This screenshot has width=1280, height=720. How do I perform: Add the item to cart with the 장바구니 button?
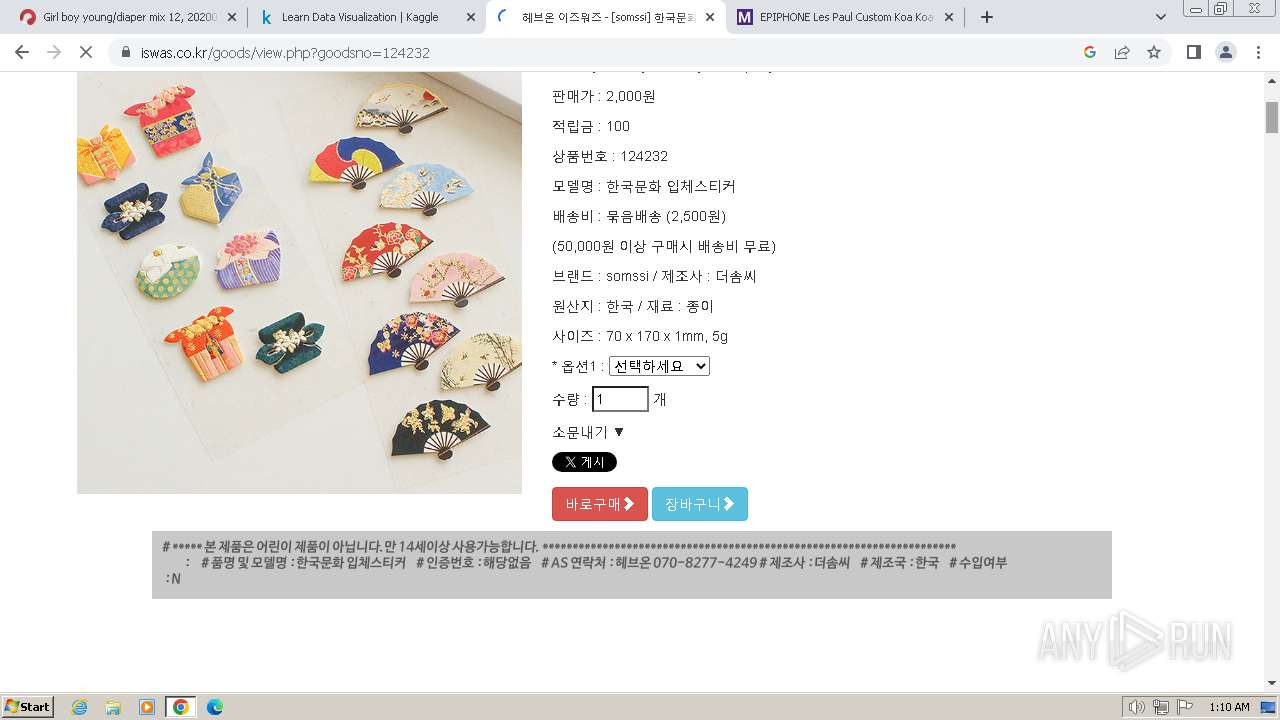700,504
